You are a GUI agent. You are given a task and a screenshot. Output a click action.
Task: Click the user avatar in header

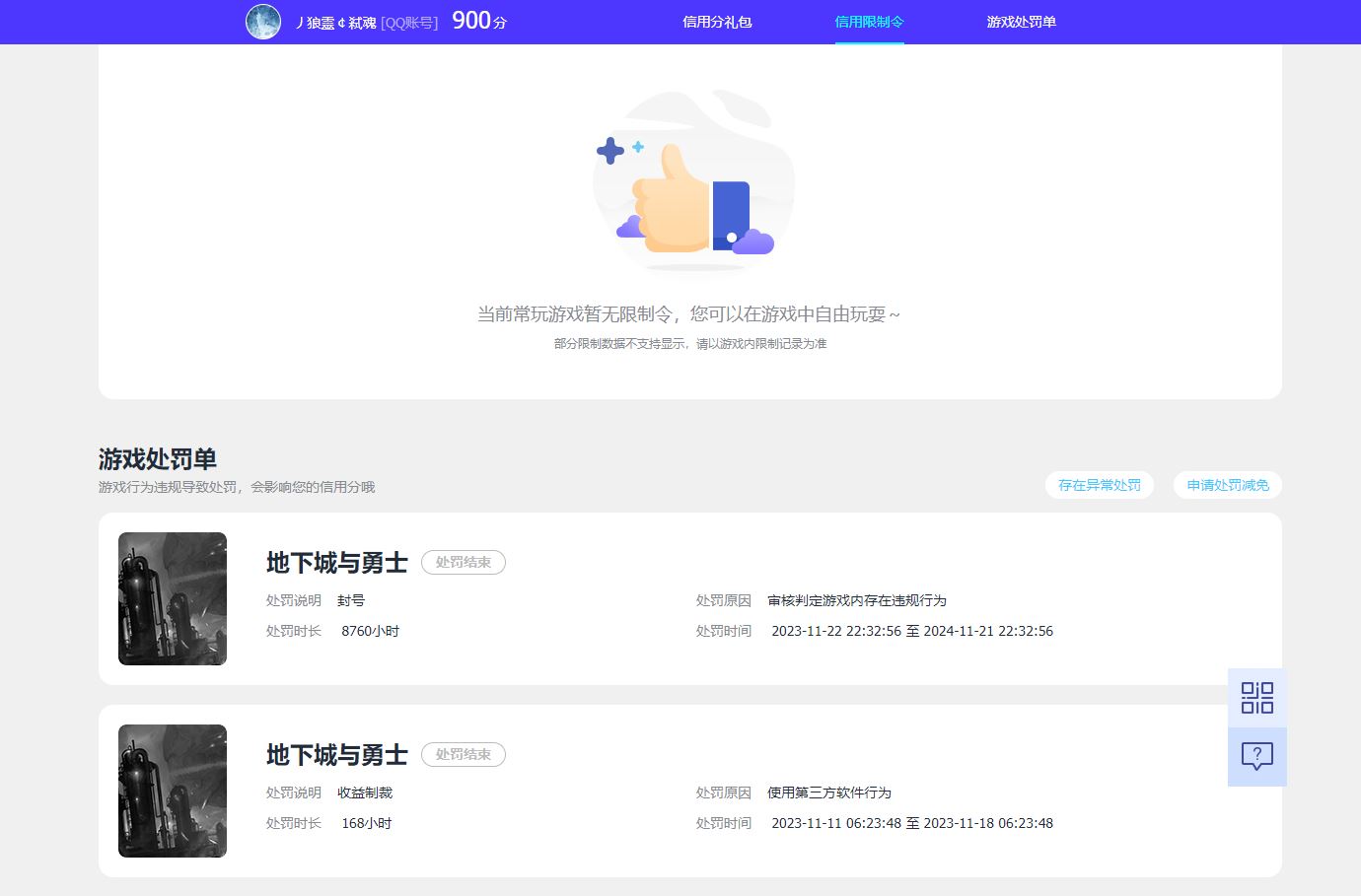(x=263, y=22)
